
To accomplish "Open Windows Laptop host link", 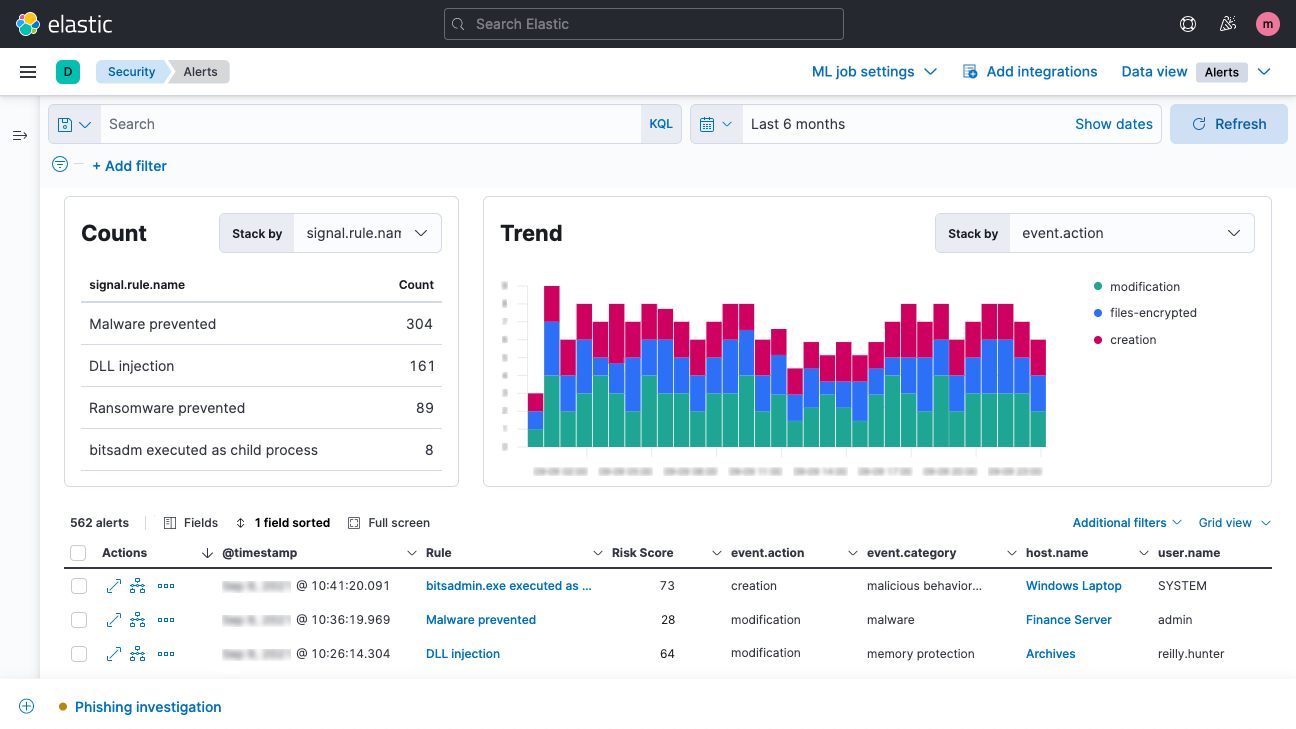I will click(x=1074, y=586).
